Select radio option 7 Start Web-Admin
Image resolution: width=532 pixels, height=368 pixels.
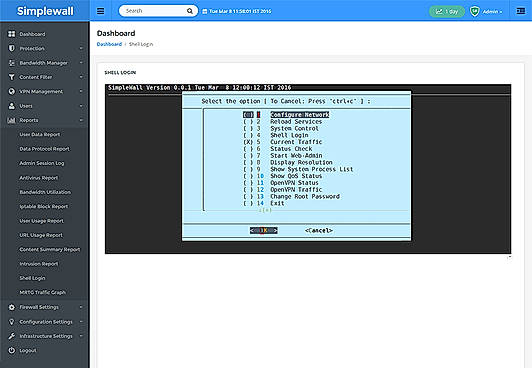(x=248, y=156)
